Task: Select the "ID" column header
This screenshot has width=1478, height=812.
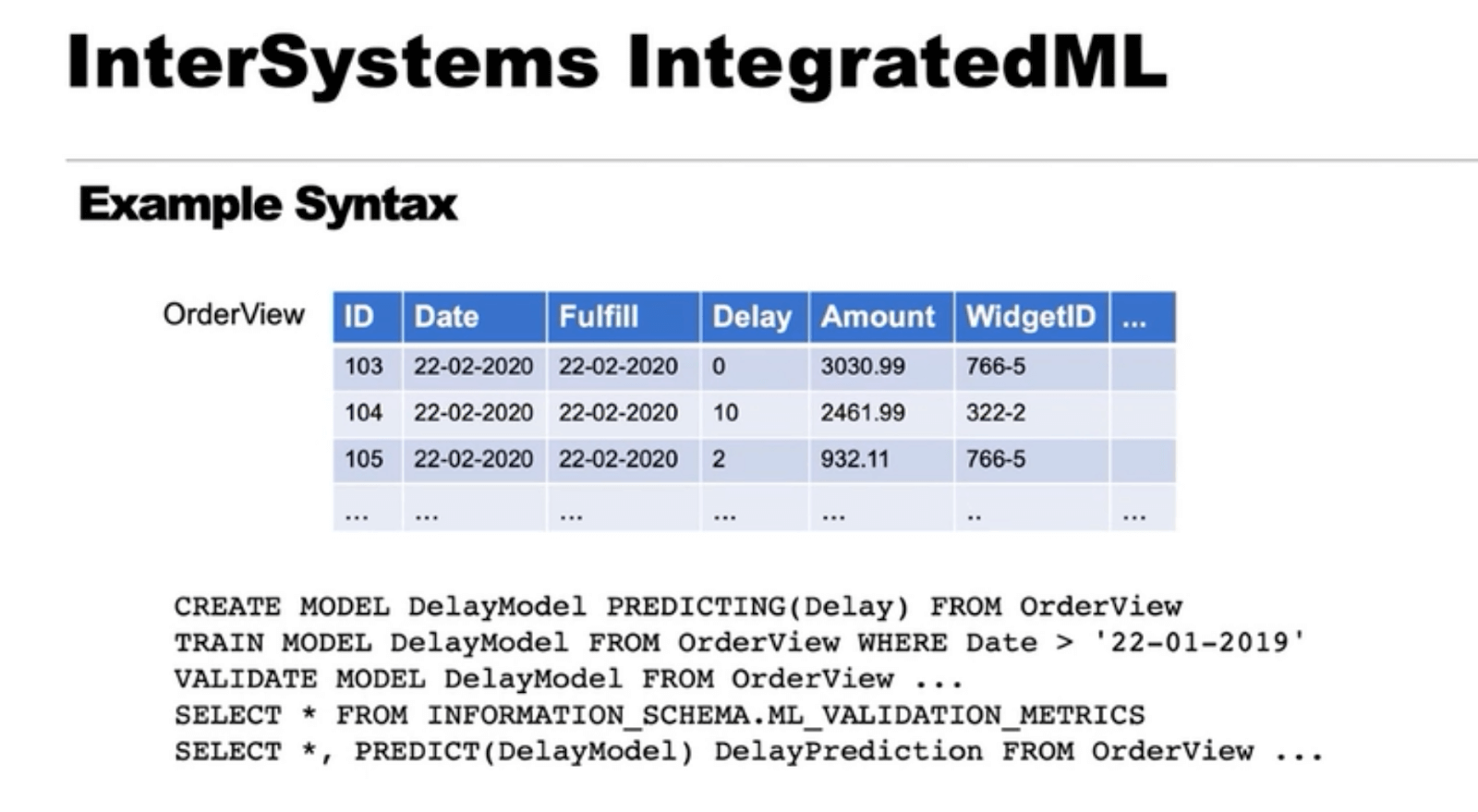Action: pyautogui.click(x=368, y=317)
